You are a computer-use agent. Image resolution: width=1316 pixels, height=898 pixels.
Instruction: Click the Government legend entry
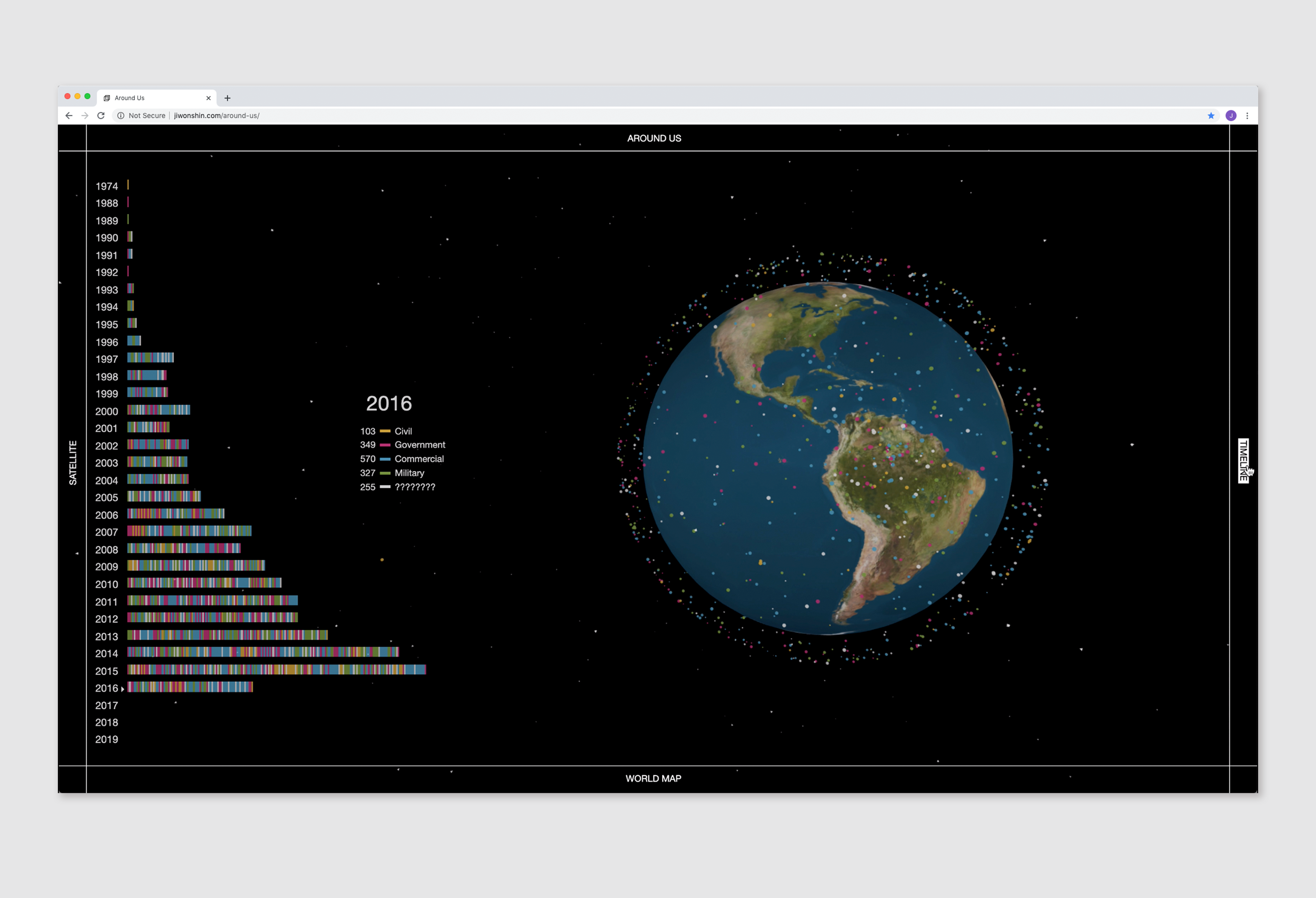coord(420,445)
